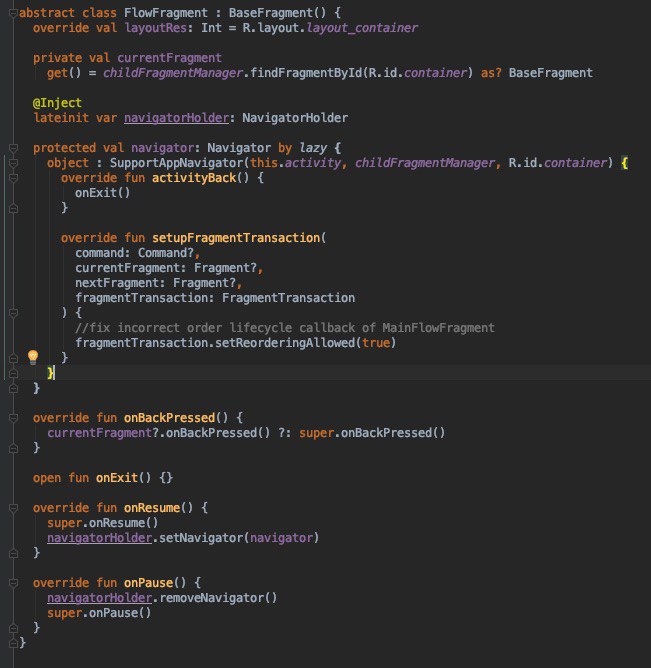
Task: Click 'open fun onExit()' function name
Action: (117, 478)
